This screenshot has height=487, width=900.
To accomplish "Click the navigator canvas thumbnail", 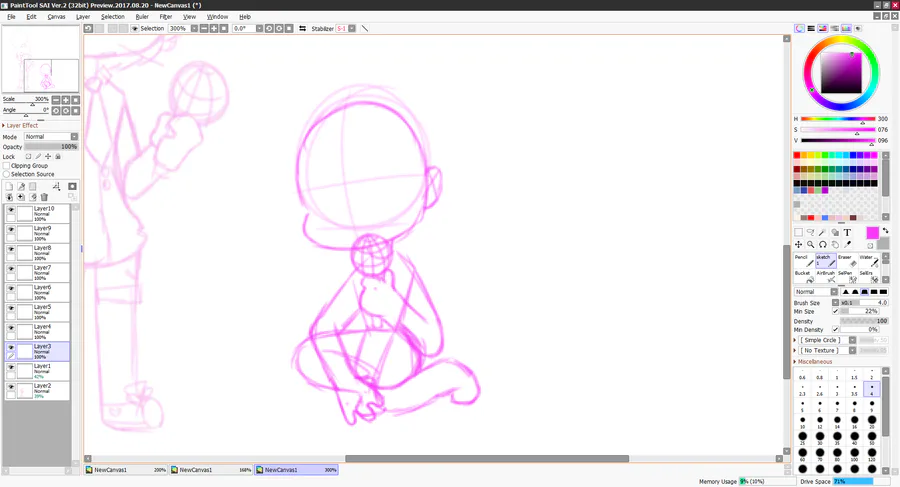I will (41, 59).
